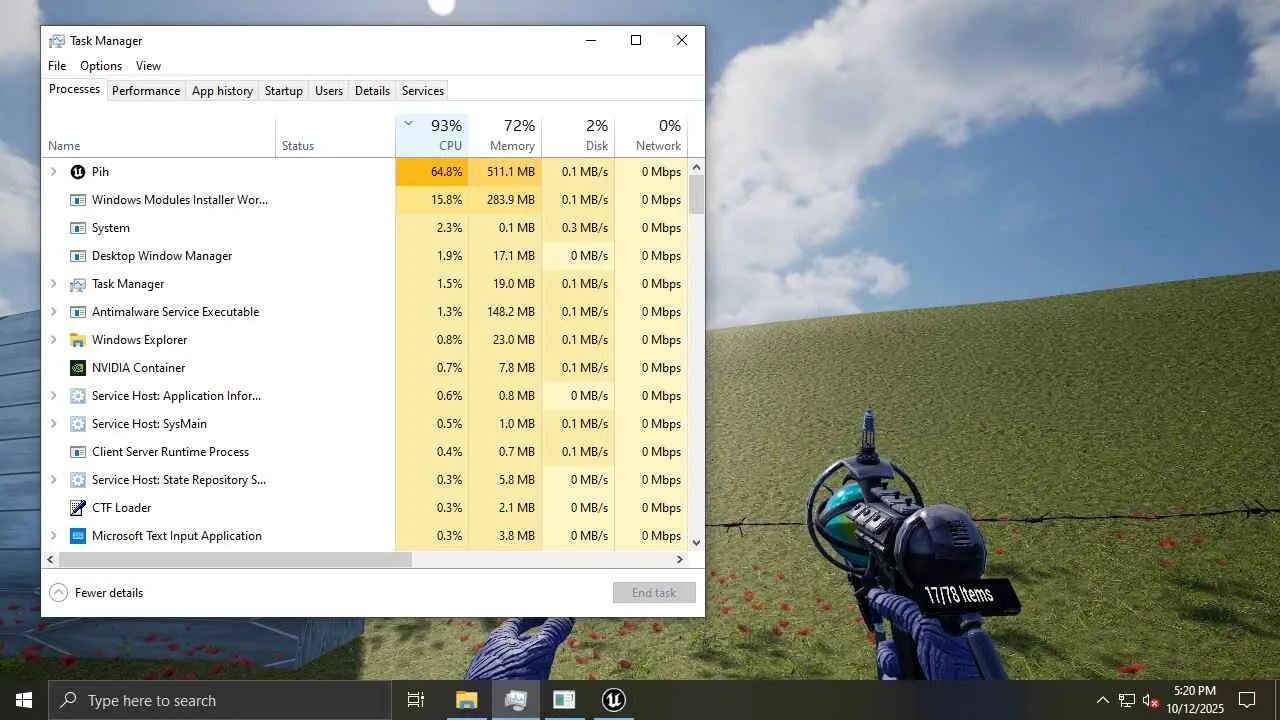Expand the Microsoft Text Input Application group

click(x=54, y=536)
